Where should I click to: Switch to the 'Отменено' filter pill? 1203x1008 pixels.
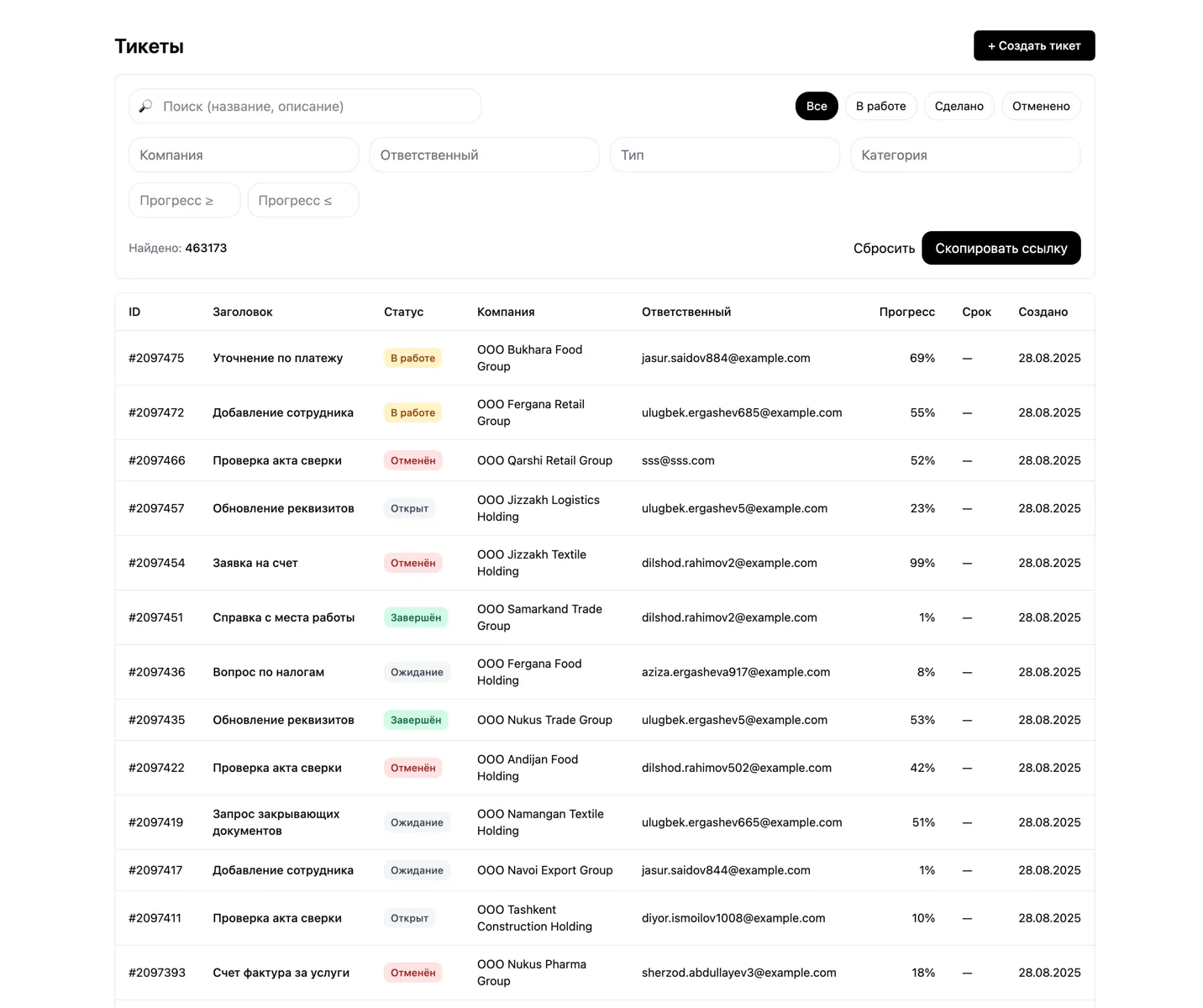[1040, 106]
